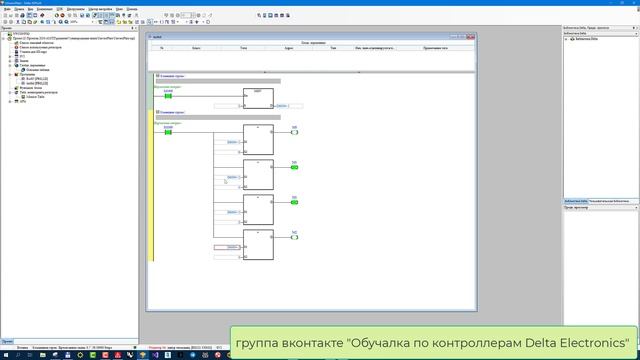Screen dimensions: 640x360
Task: Collapse the project root node
Action: point(4,38)
